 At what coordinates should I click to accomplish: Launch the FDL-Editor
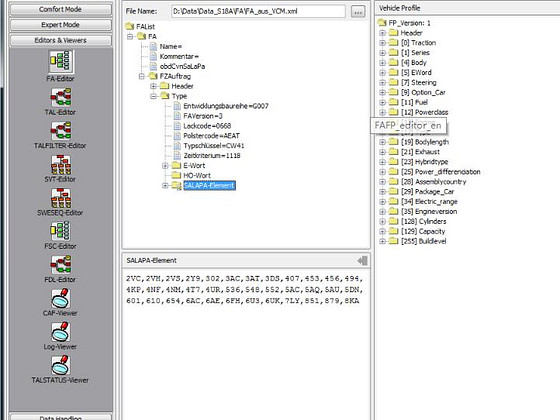click(x=61, y=265)
